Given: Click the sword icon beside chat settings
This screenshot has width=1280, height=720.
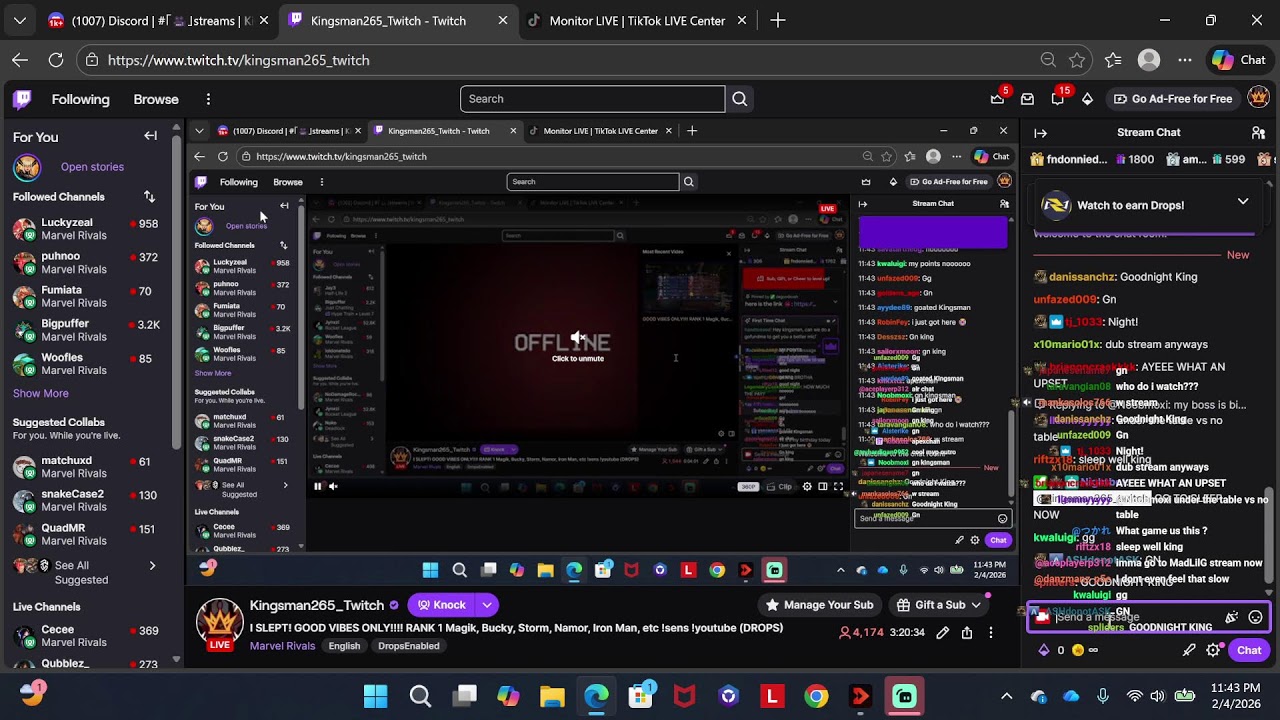Looking at the screenshot, I should 1189,650.
